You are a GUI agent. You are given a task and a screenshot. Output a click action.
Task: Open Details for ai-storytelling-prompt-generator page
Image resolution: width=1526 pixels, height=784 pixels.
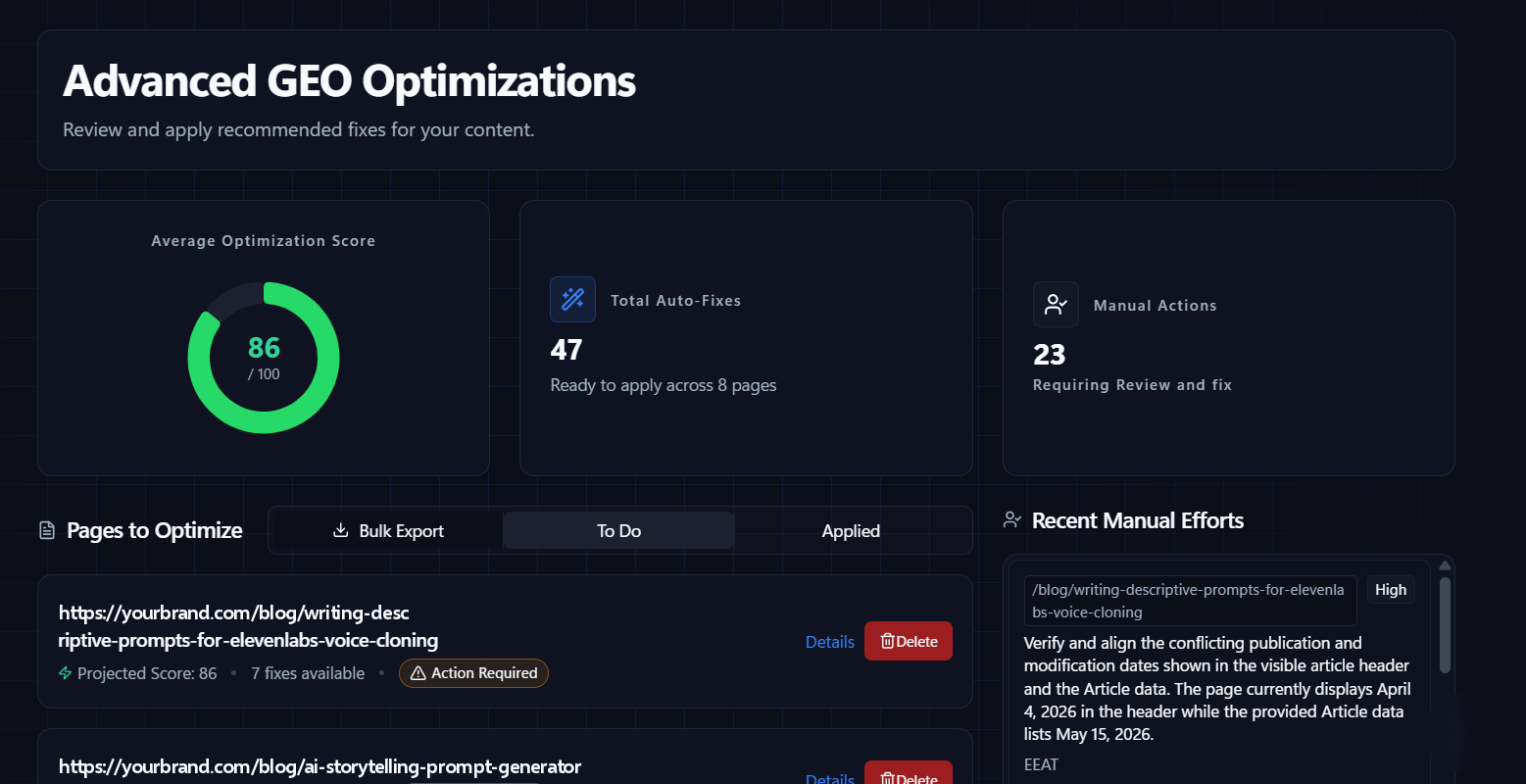point(830,778)
